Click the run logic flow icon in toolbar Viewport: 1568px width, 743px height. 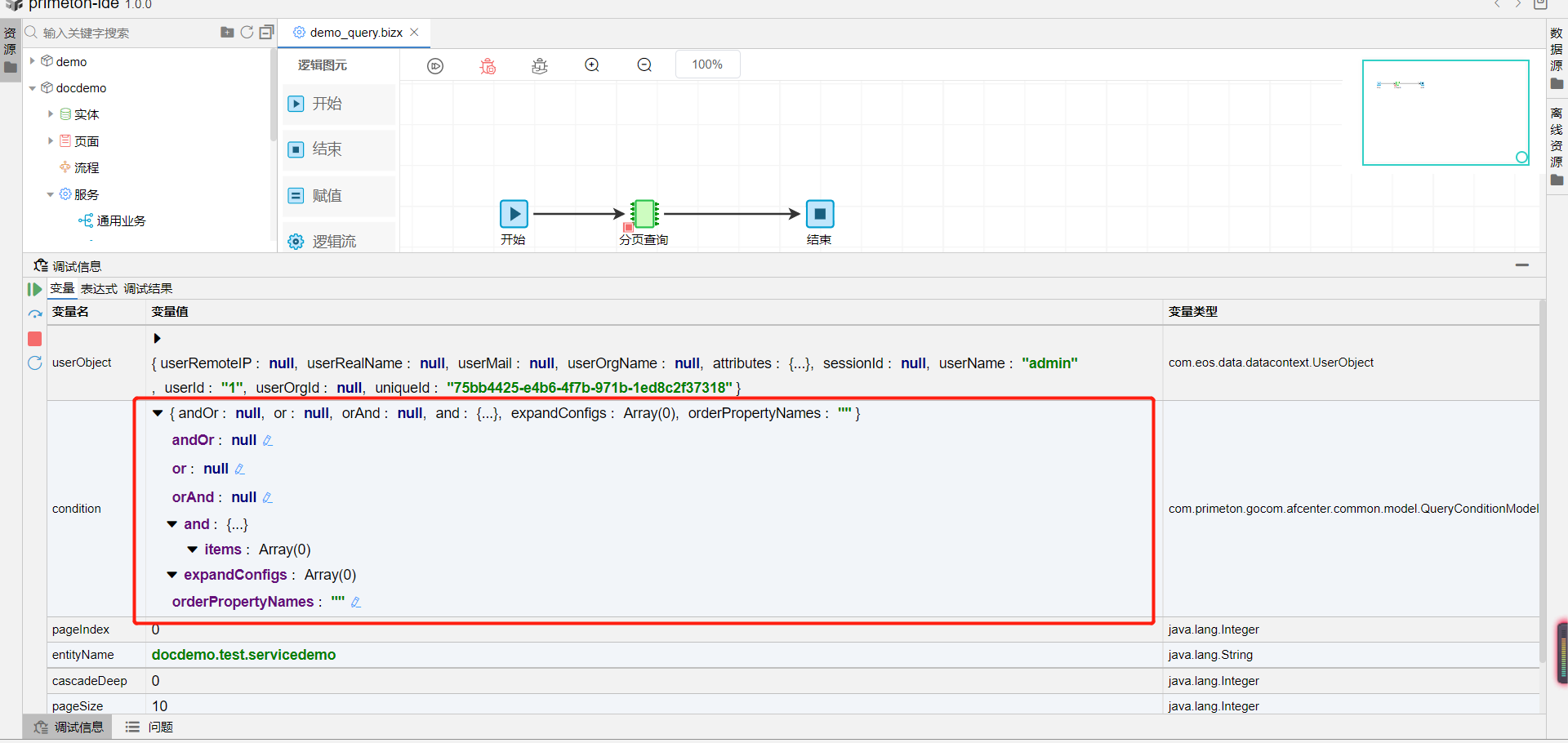tap(435, 65)
